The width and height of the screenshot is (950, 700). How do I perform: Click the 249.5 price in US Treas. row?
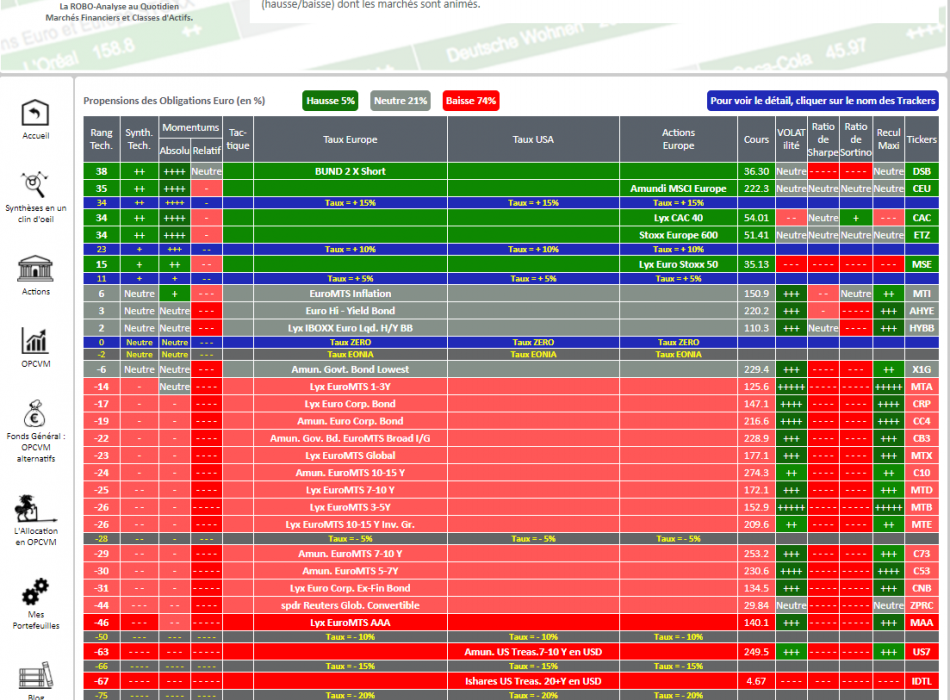756,652
